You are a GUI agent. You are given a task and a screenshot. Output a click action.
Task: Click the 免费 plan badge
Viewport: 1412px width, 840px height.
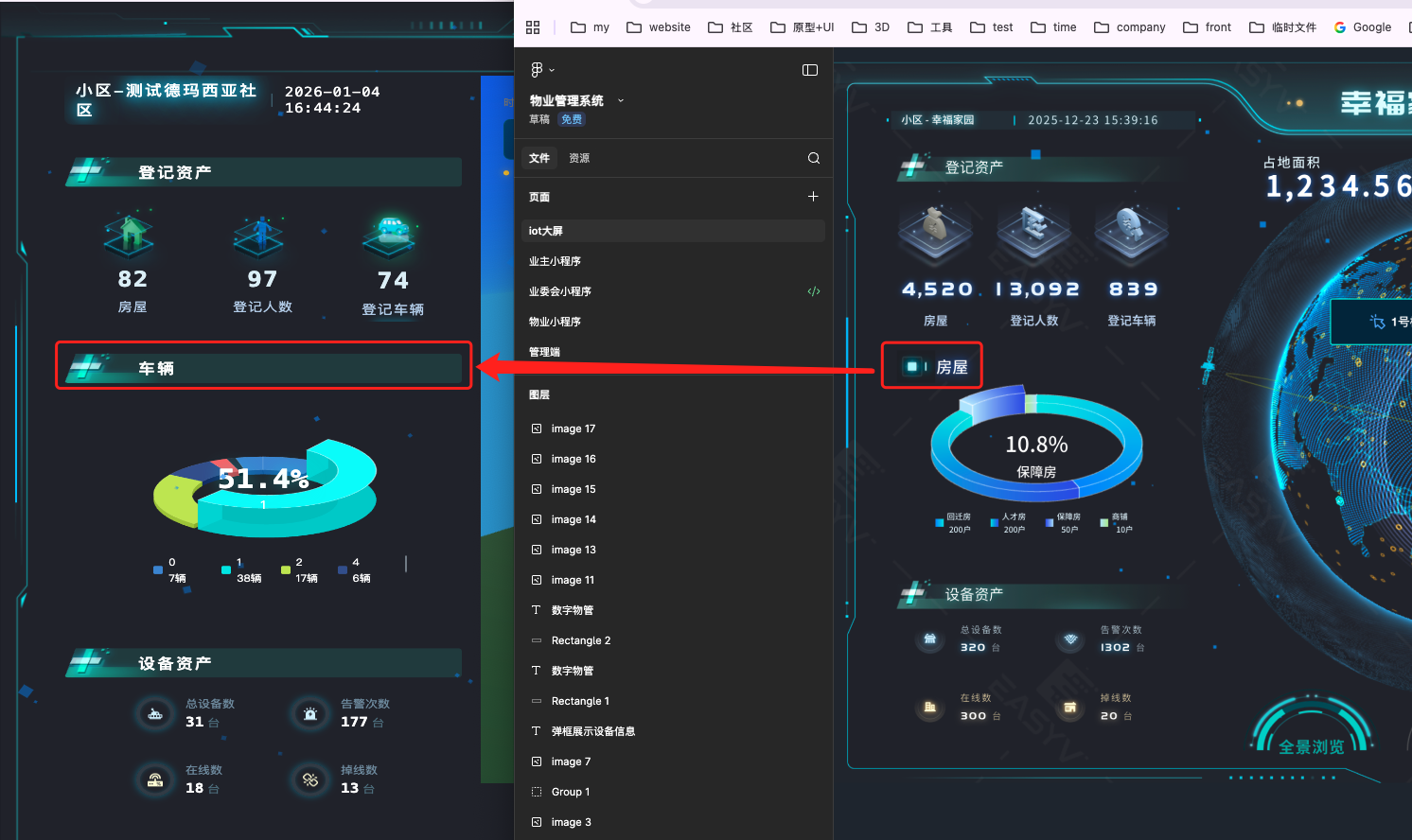coord(572,119)
